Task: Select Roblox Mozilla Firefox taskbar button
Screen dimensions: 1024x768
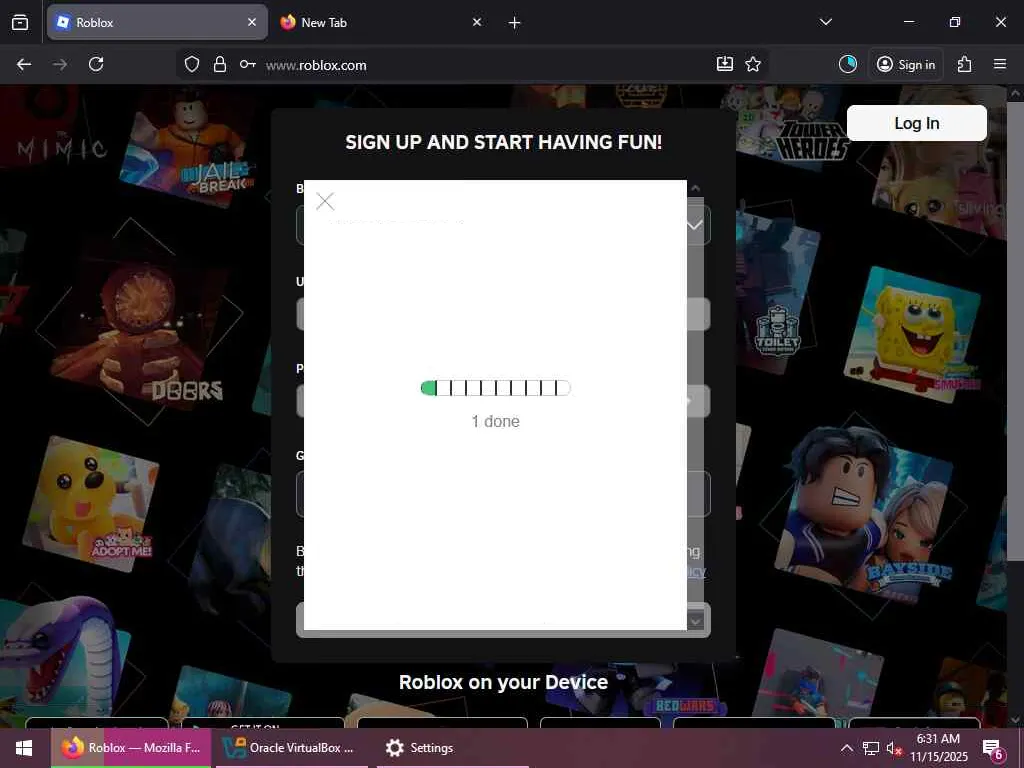Action: [131, 748]
